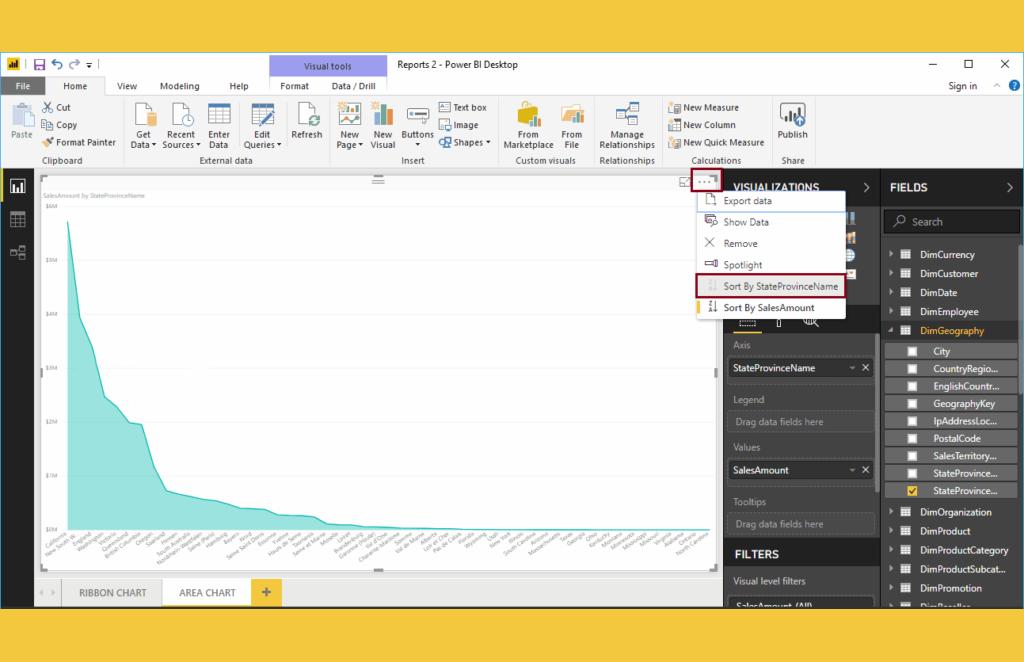Viewport: 1024px width, 662px height.
Task: Select Remove in the context menu
Action: 771,244
